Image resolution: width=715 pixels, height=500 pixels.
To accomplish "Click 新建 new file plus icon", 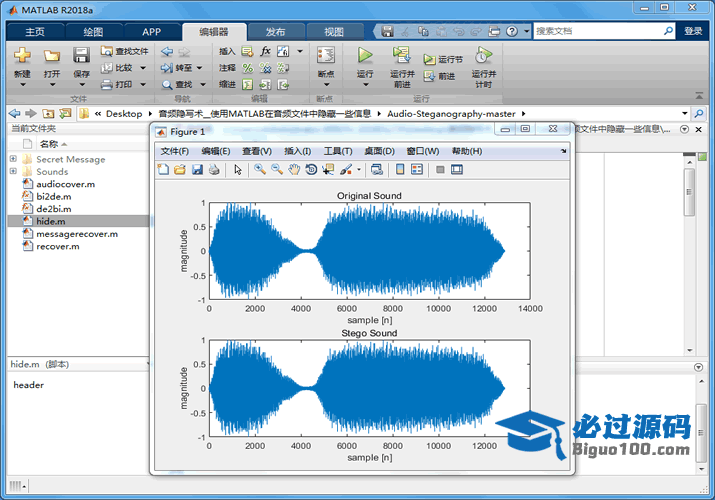I will [22, 55].
